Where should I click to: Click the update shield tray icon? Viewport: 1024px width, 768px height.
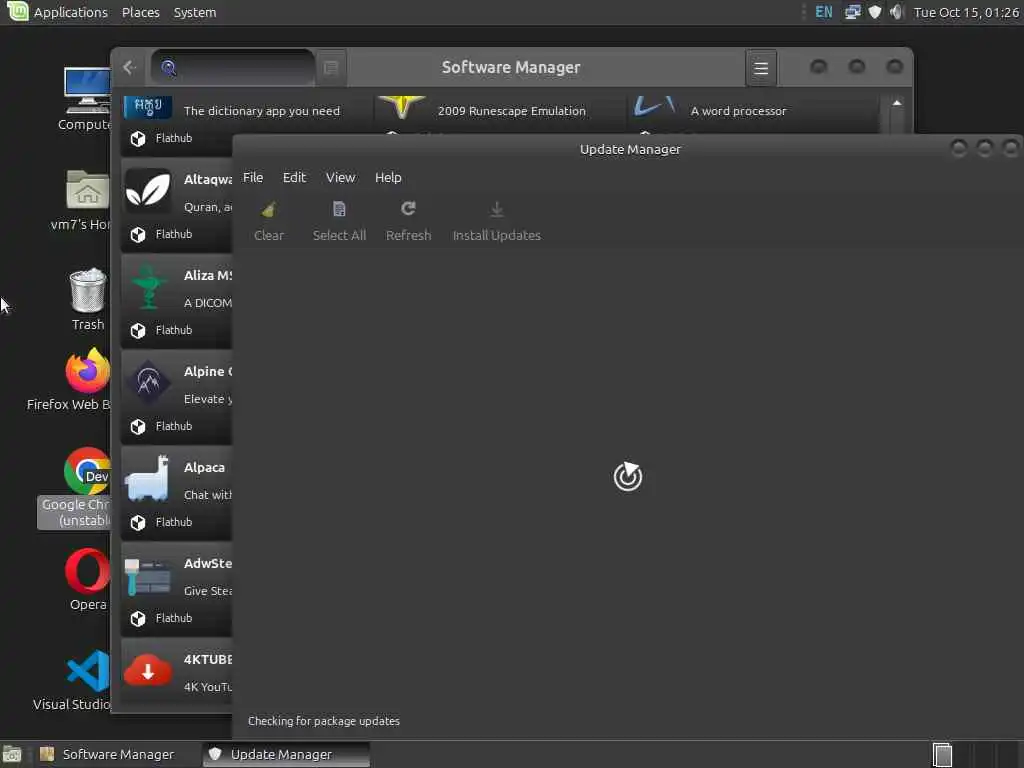874,12
